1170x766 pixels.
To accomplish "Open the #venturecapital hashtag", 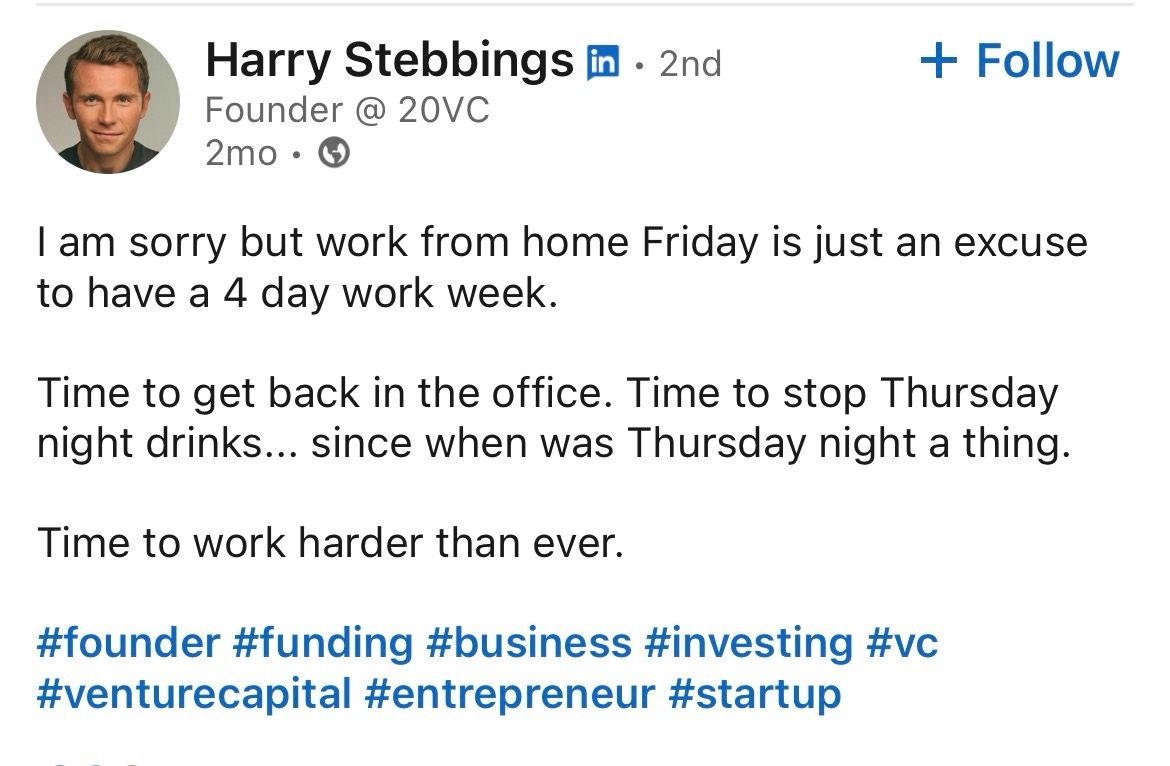I will 194,694.
